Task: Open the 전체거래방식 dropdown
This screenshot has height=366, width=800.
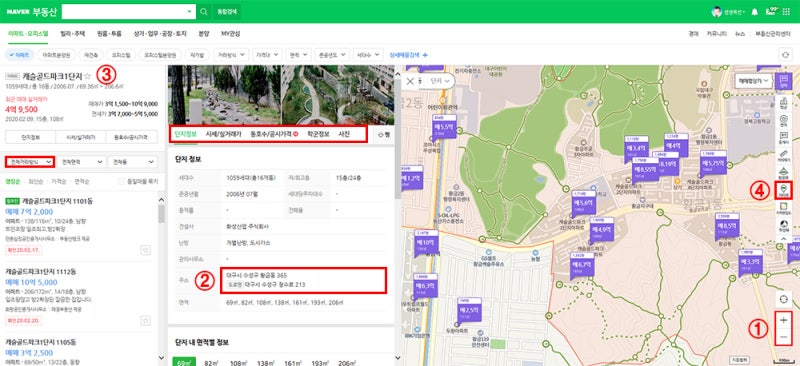Action: tap(30, 162)
